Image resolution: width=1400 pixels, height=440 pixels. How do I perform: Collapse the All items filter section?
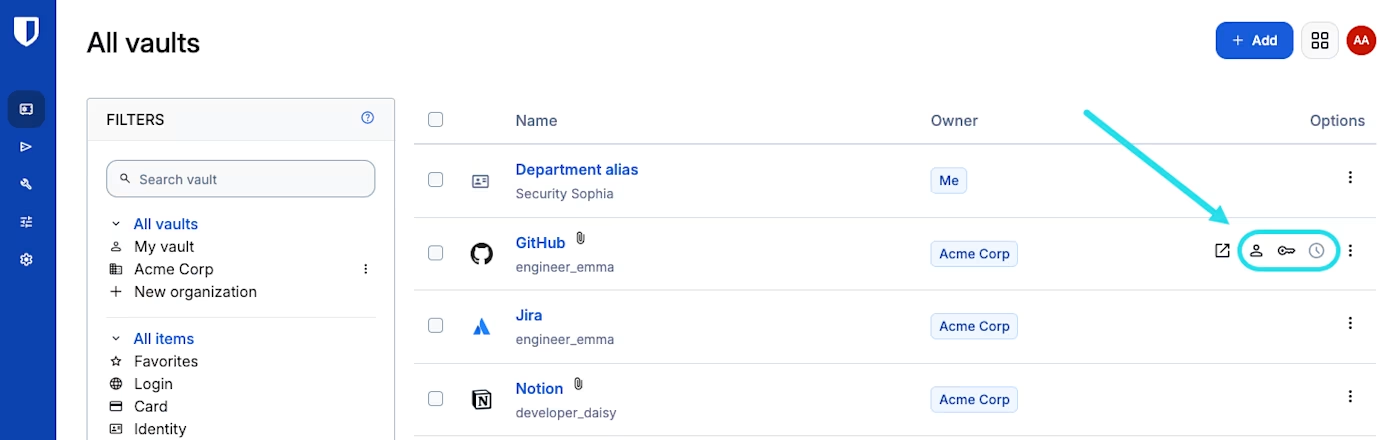116,339
